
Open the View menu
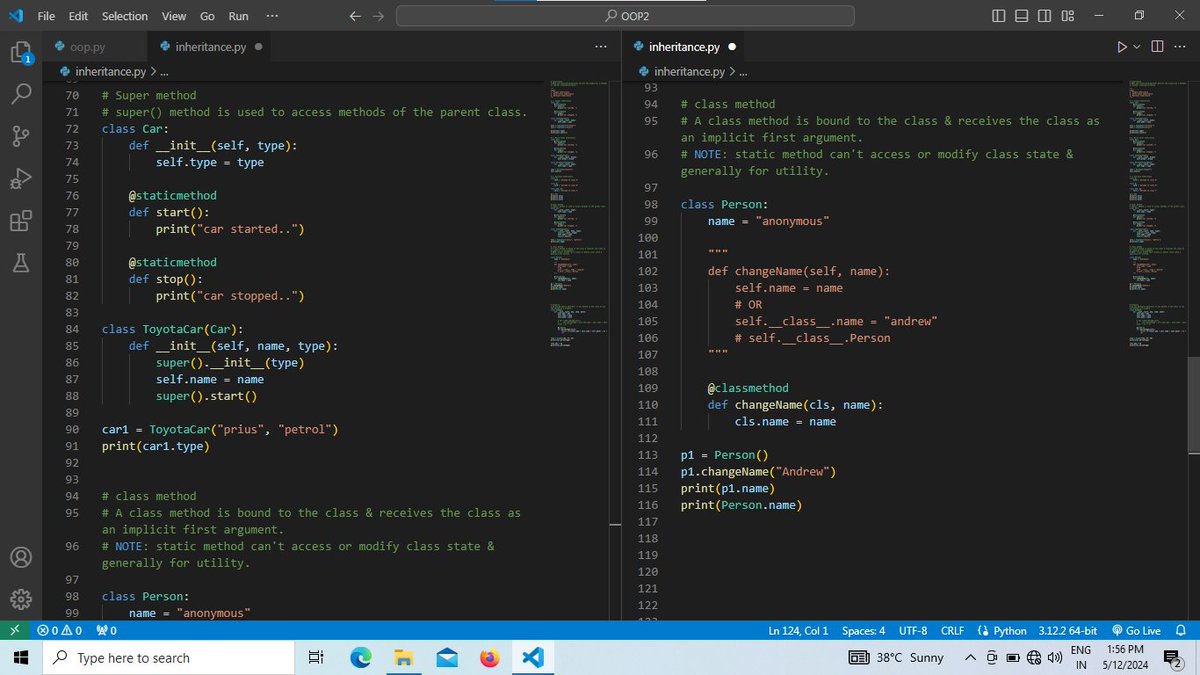(174, 16)
